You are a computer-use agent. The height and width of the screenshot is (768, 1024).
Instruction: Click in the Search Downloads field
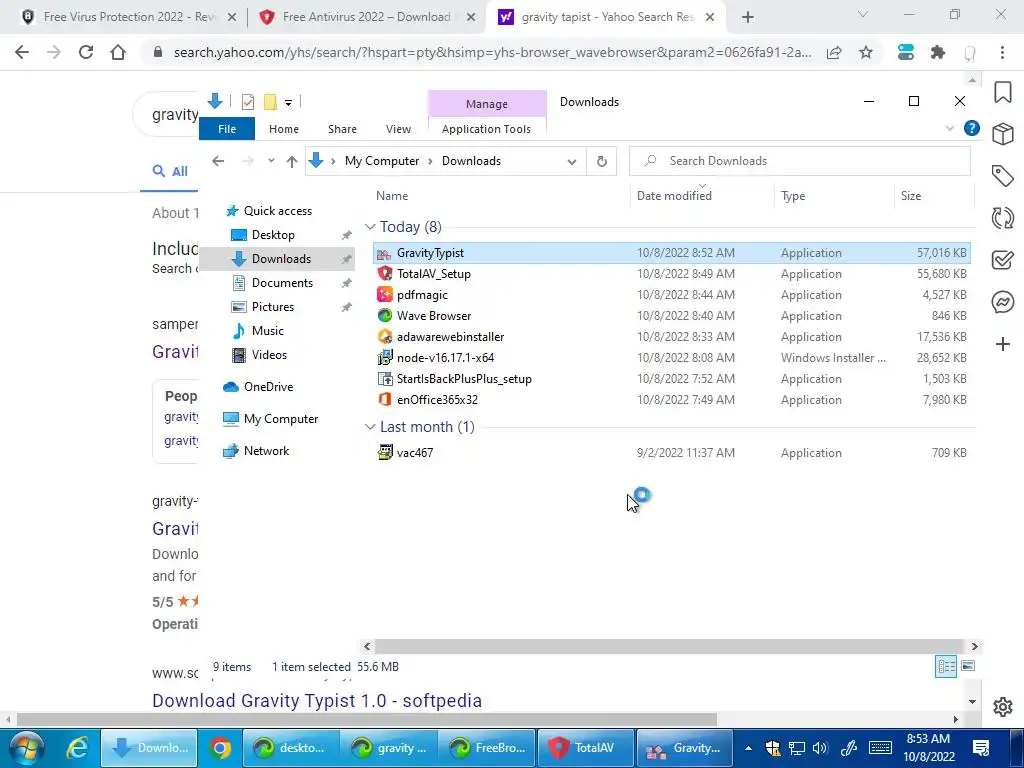(799, 161)
